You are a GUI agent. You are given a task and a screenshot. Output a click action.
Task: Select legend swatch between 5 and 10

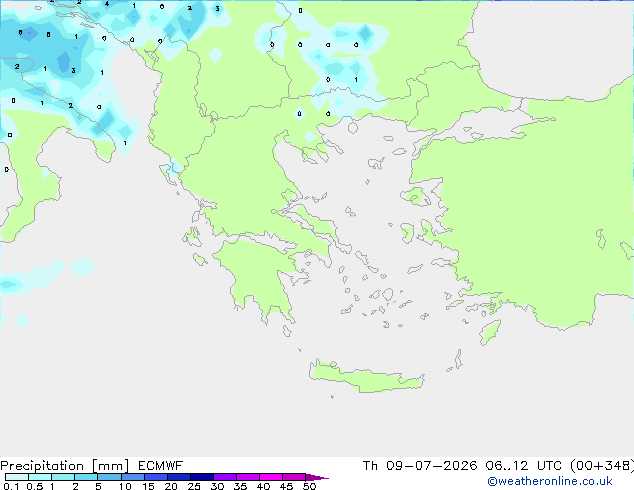pos(109,477)
